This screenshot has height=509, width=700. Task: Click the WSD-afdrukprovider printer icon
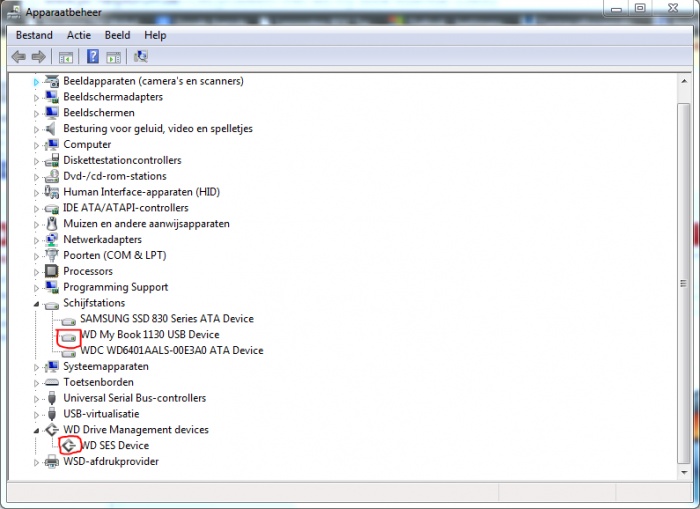(x=52, y=462)
